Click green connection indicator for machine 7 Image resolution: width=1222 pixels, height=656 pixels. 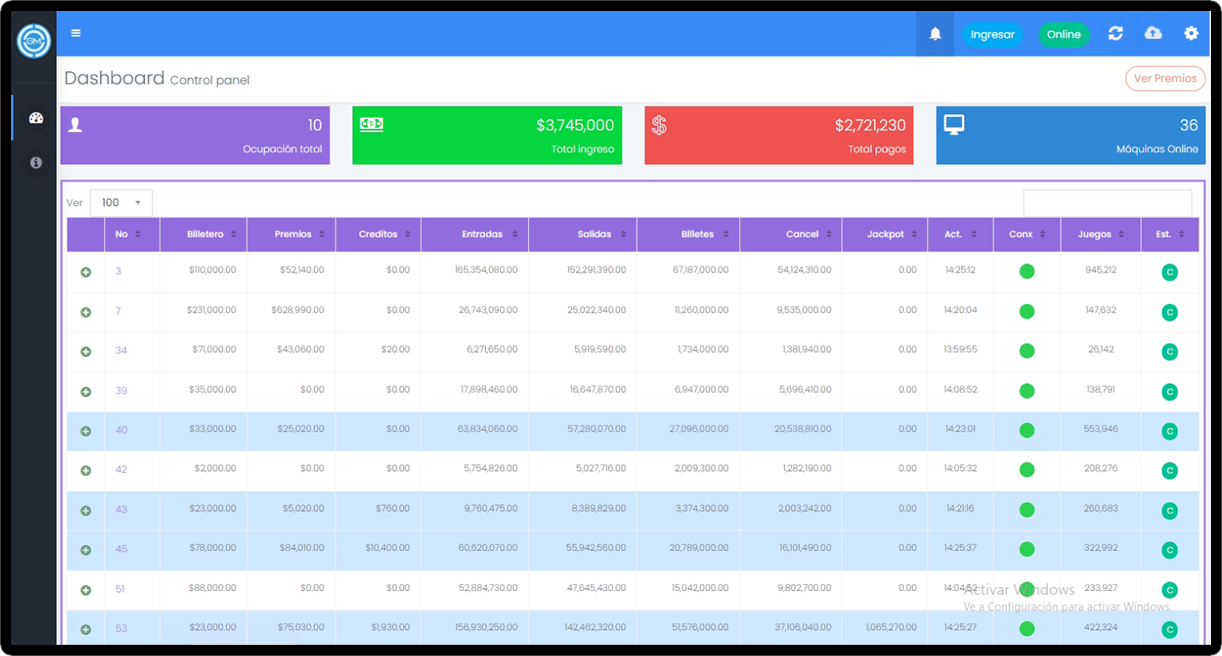coord(1026,311)
